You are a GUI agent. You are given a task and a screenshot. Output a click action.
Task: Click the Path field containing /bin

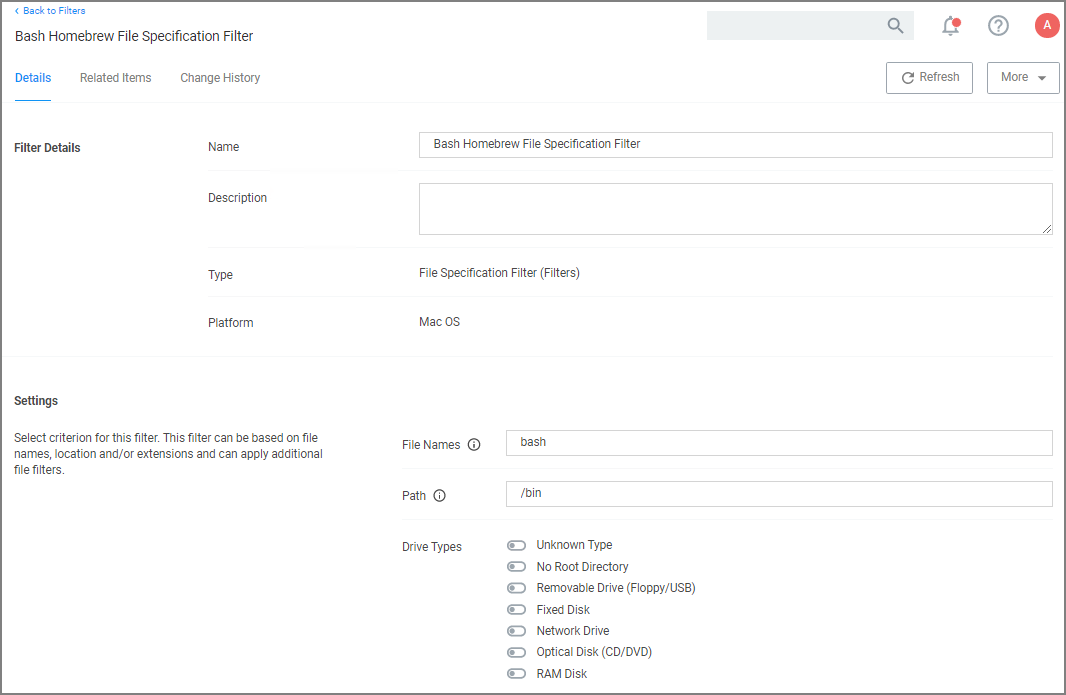[779, 494]
